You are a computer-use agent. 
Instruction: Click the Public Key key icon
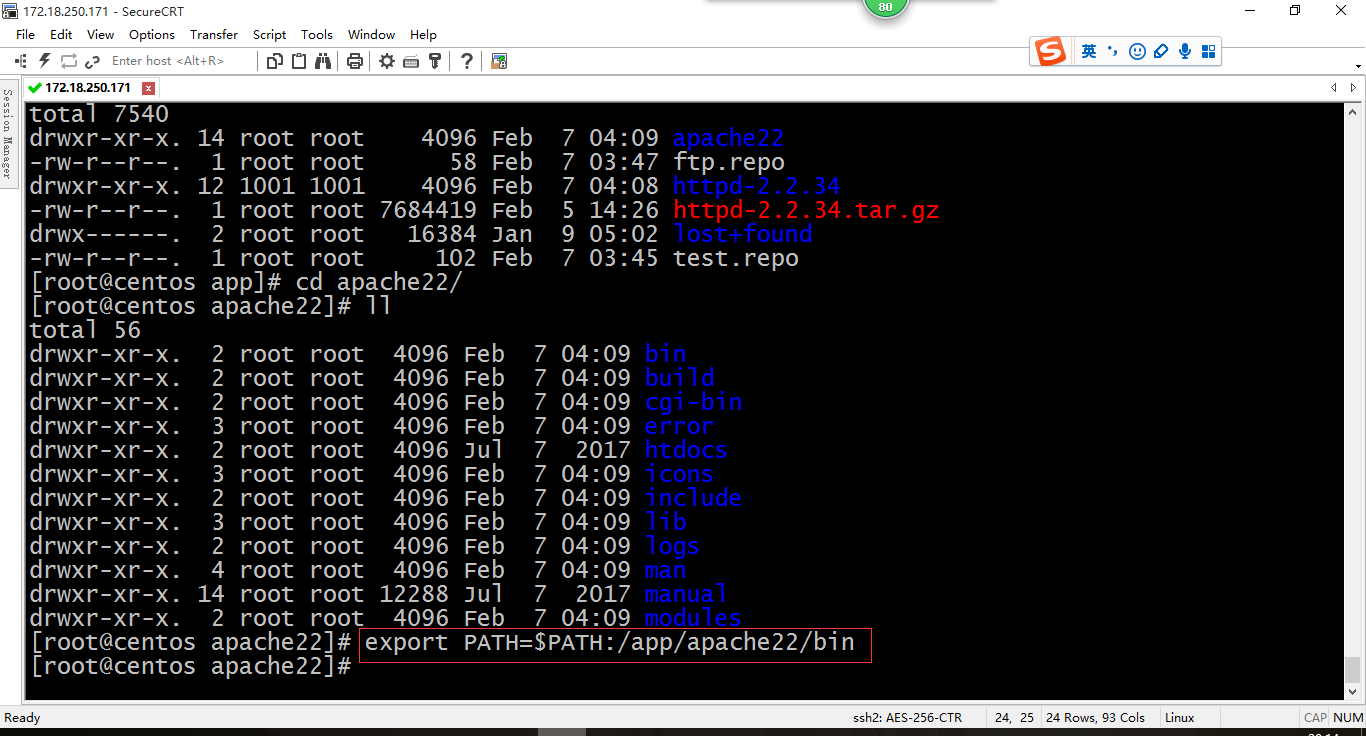(x=435, y=61)
